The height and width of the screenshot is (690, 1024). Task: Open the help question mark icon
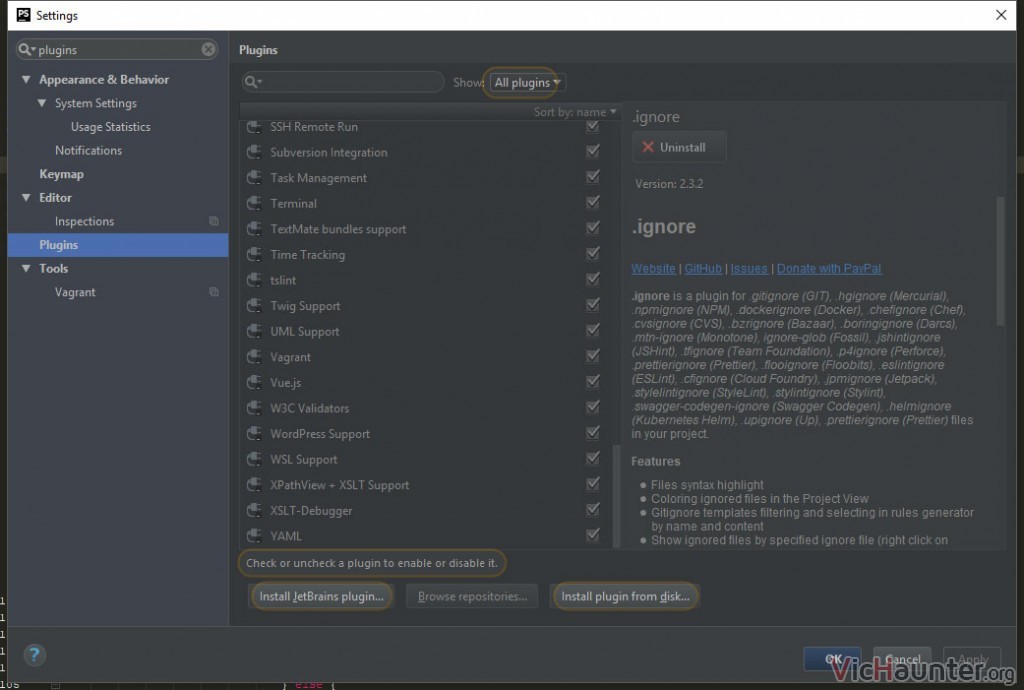pyautogui.click(x=35, y=655)
